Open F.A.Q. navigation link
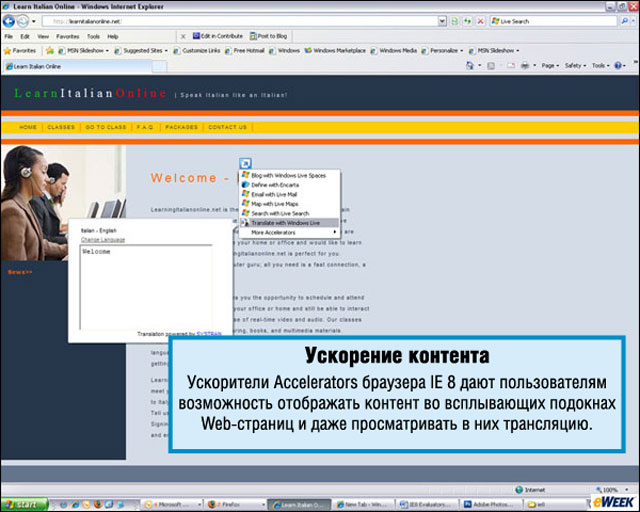The height and width of the screenshot is (512, 640). (145, 127)
